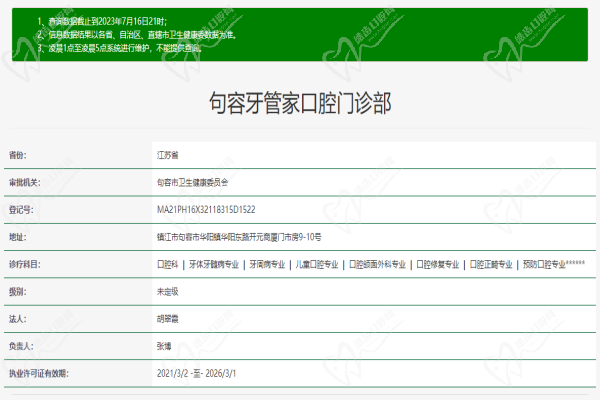Click 口腔正畸专业 in the department list
The width and height of the screenshot is (600, 400).
coord(491,264)
